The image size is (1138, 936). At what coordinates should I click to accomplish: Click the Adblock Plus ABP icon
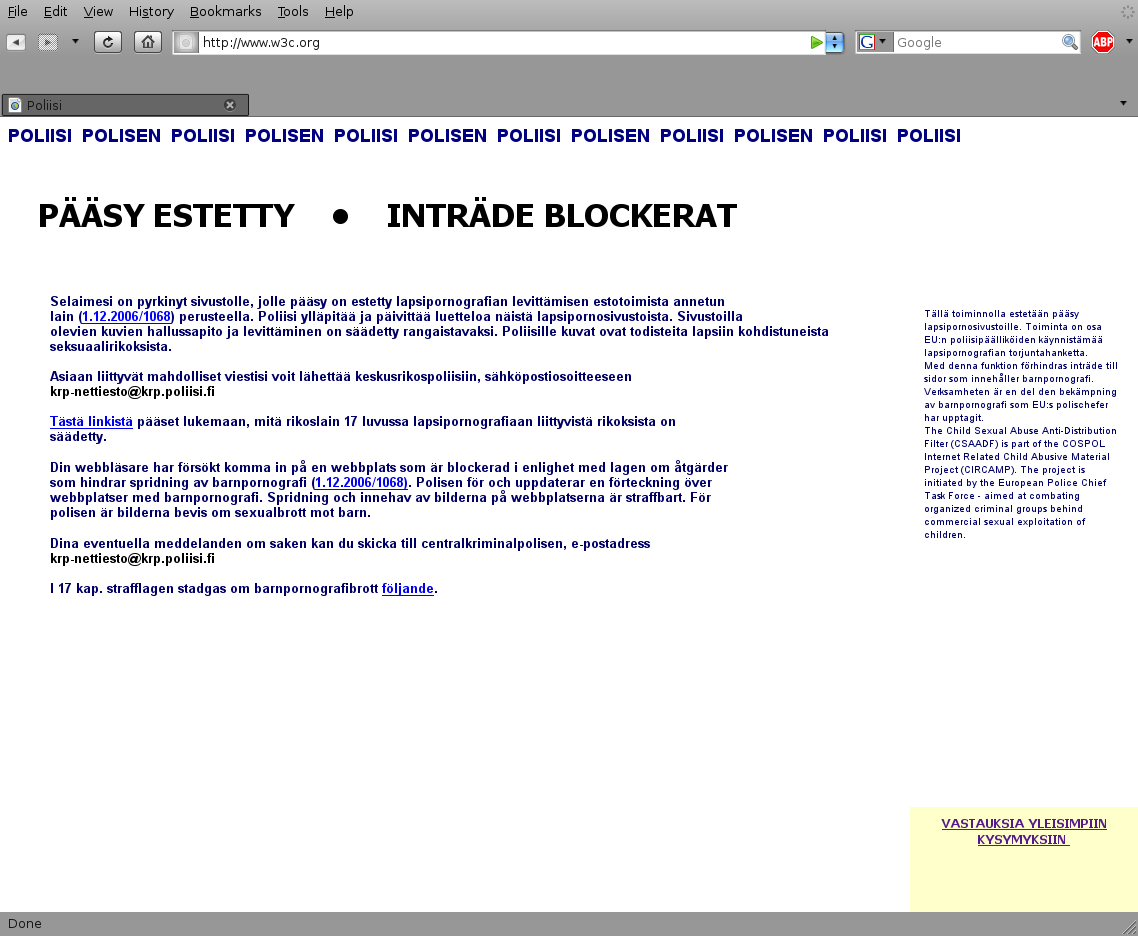[x=1102, y=42]
